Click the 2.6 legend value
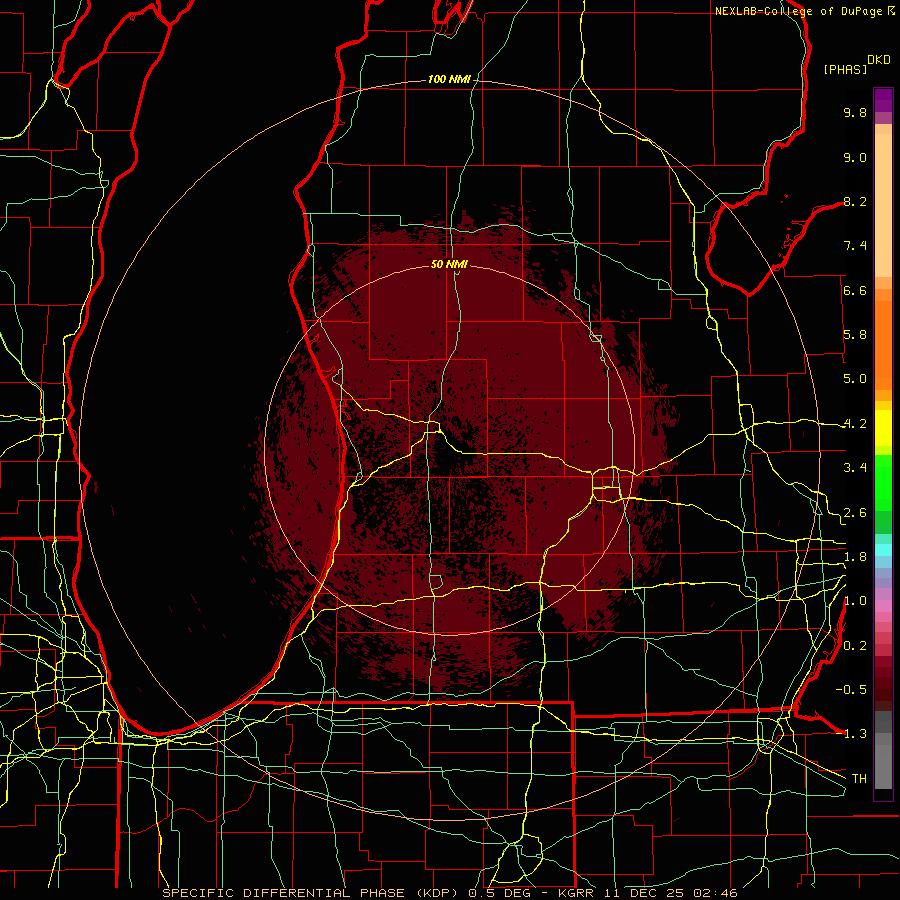 click(x=855, y=513)
